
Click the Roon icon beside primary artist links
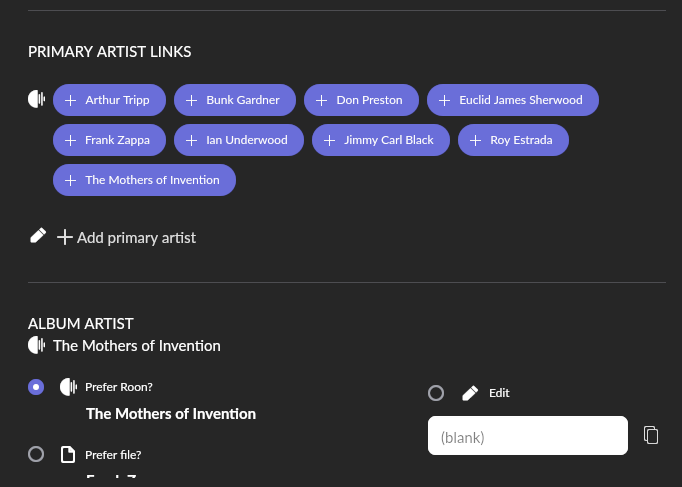tap(37, 99)
